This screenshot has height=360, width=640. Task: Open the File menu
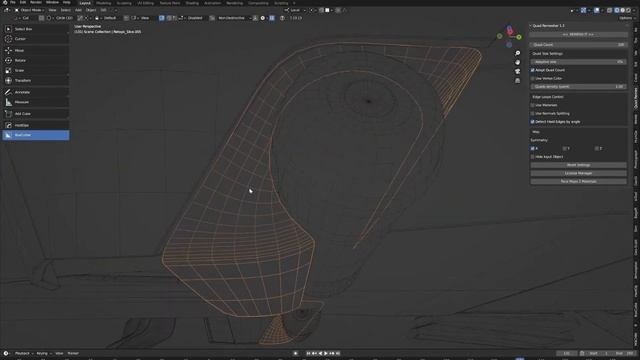[x=13, y=2]
